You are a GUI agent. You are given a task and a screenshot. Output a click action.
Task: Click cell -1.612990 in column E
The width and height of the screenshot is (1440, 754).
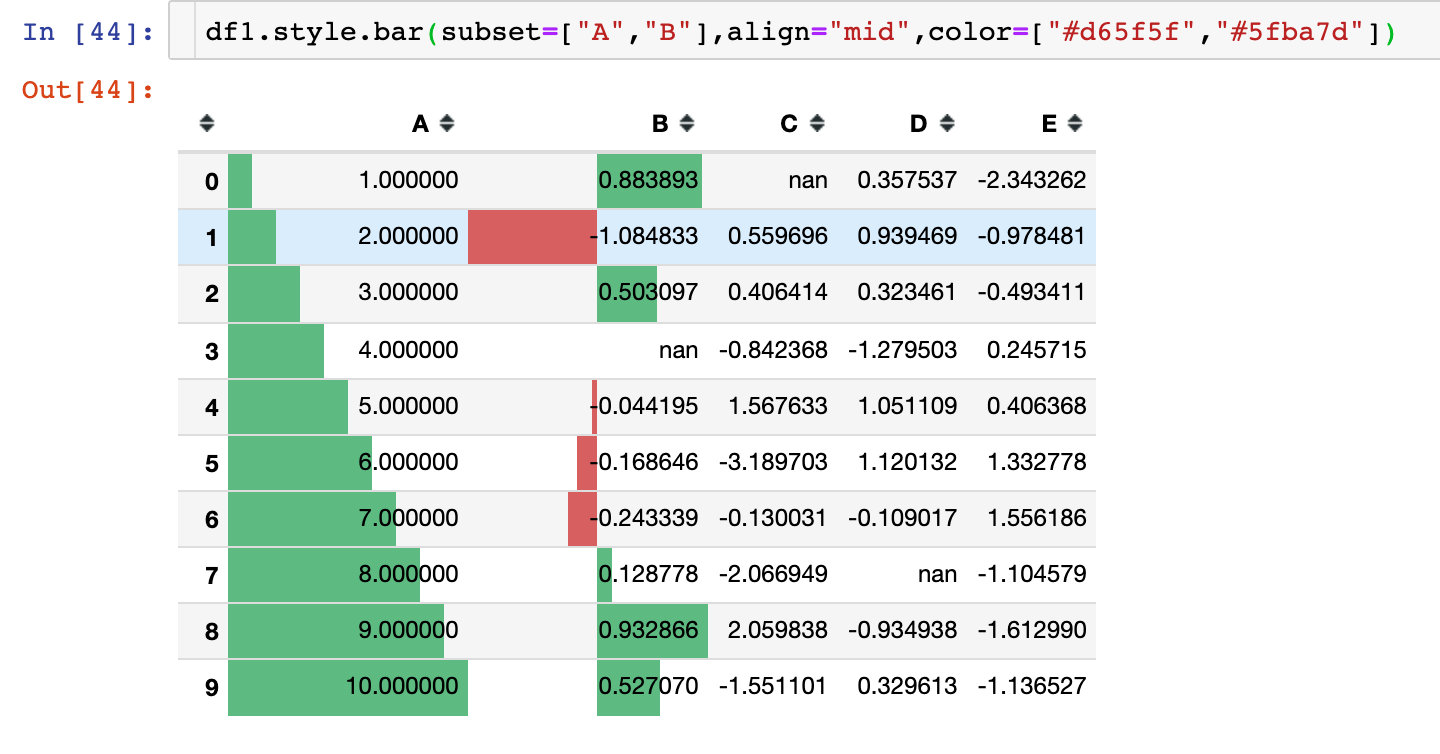(1031, 630)
